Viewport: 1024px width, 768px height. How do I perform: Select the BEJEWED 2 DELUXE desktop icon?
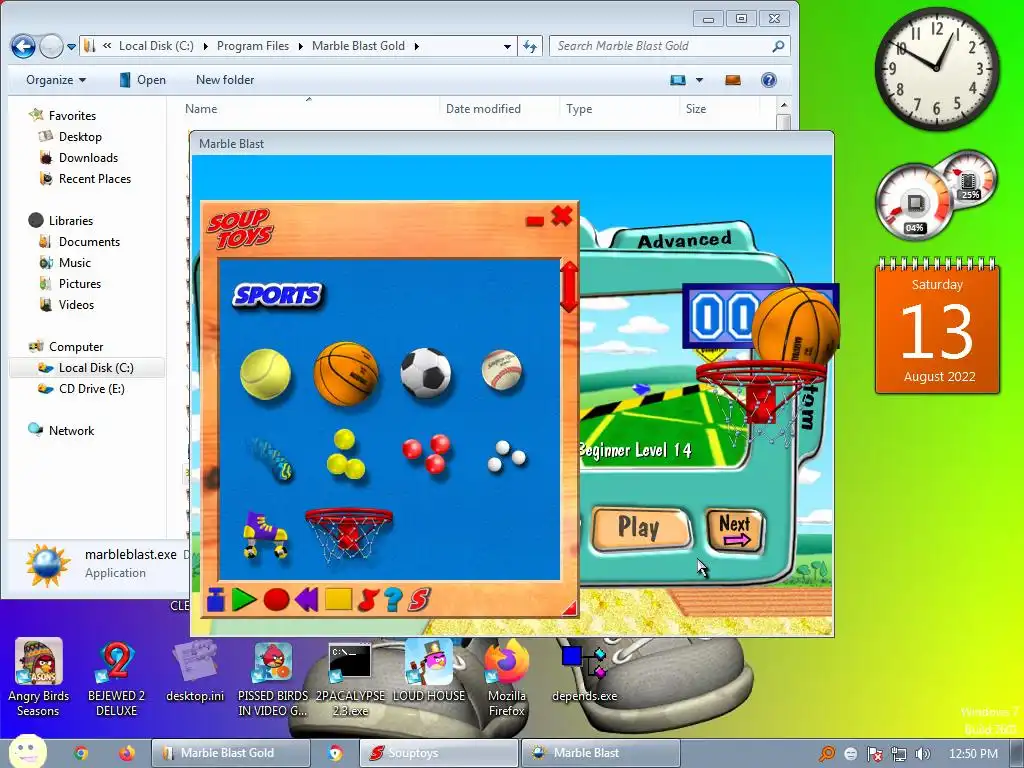(116, 677)
